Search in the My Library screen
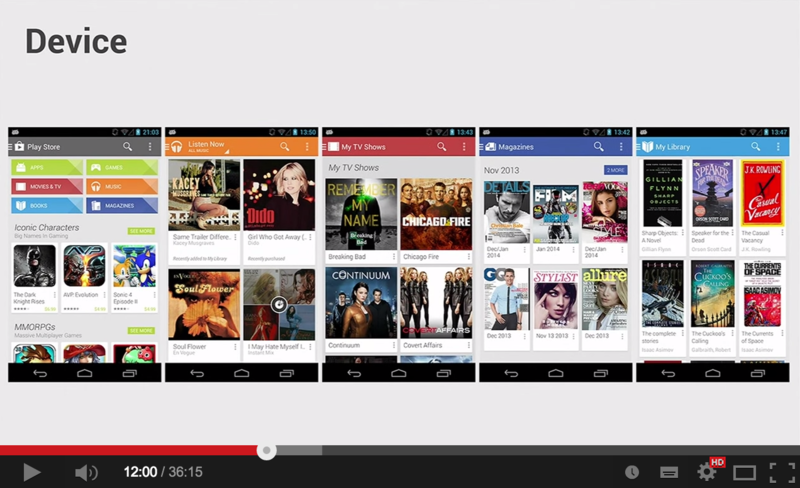Viewport: 800px width, 488px height. coord(756,147)
